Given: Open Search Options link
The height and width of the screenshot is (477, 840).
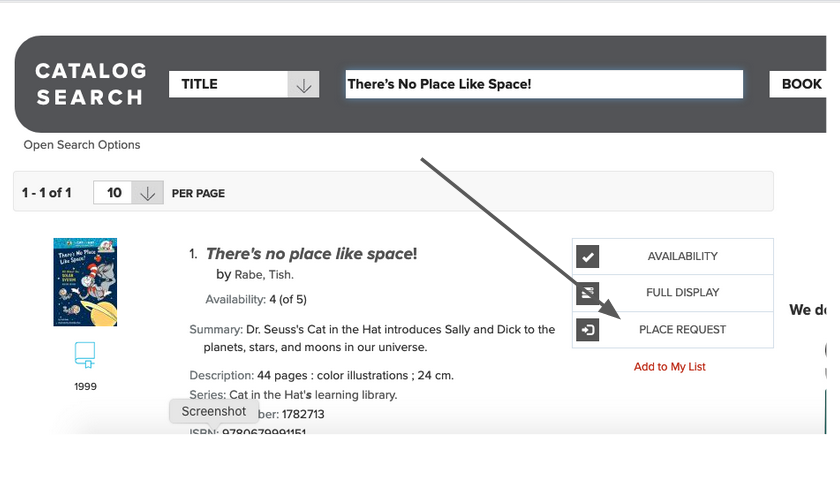Looking at the screenshot, I should (x=82, y=145).
